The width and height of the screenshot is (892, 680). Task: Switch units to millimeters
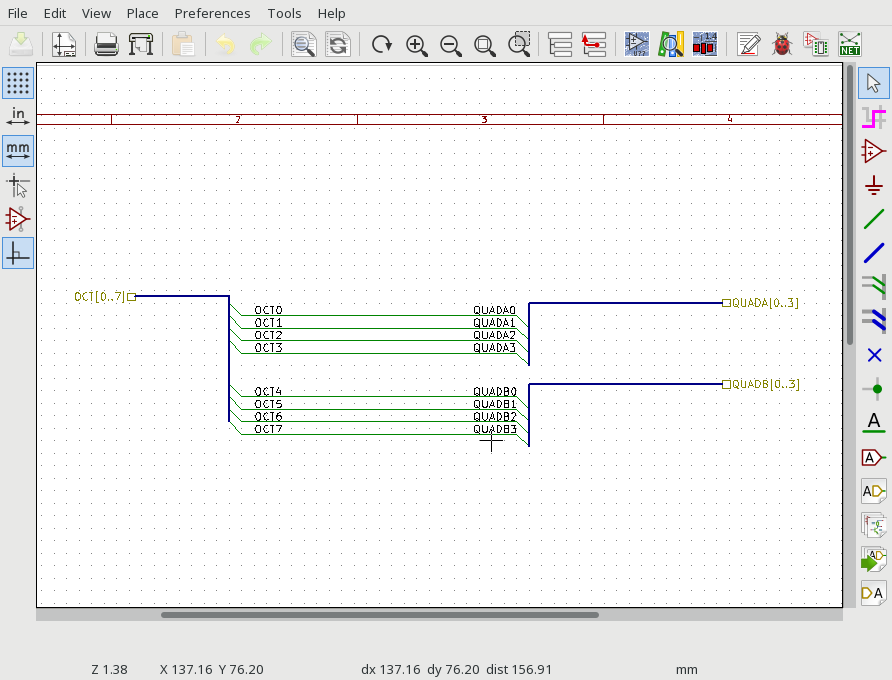(18, 151)
